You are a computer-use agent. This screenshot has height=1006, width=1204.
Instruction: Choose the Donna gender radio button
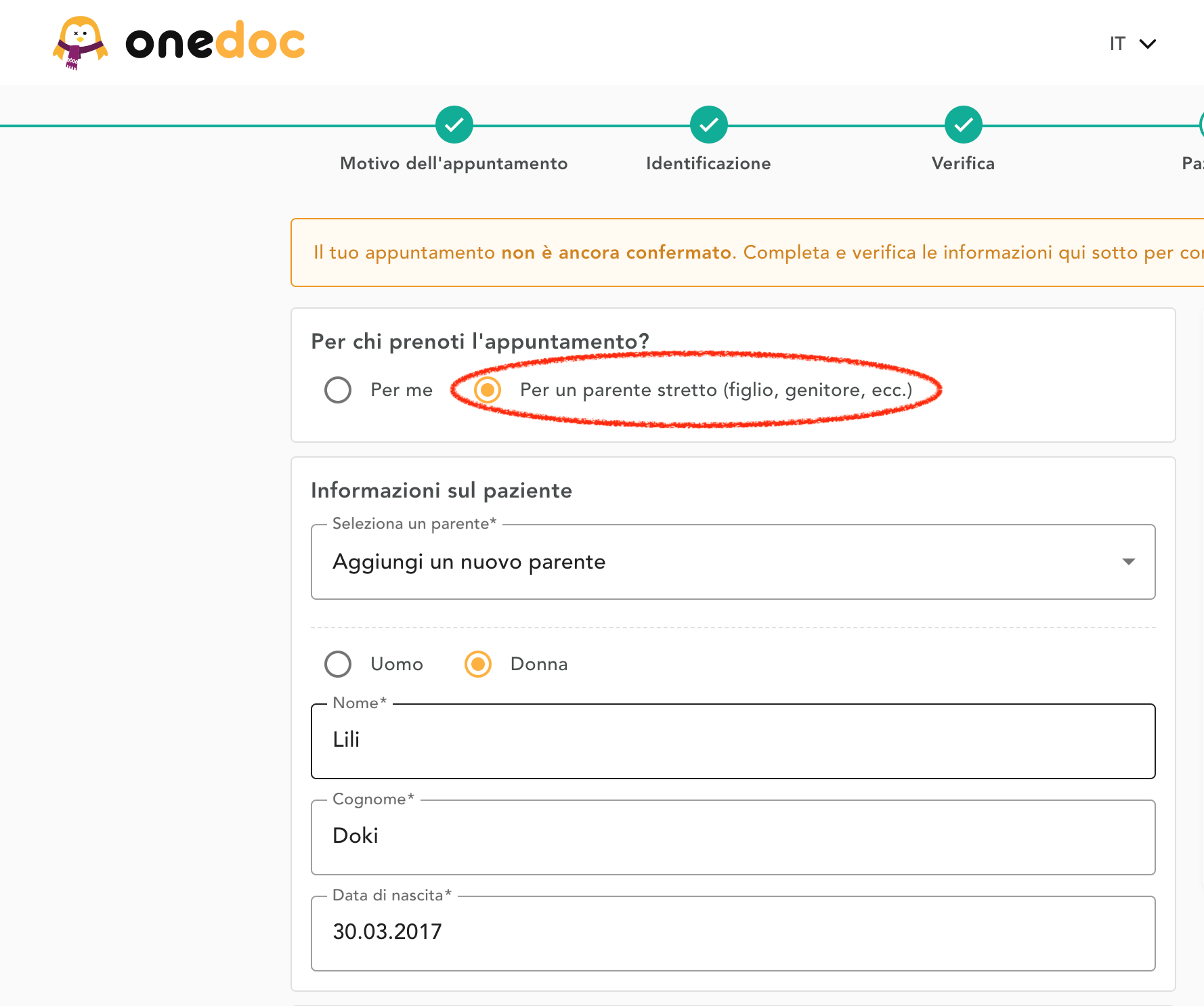click(x=478, y=664)
